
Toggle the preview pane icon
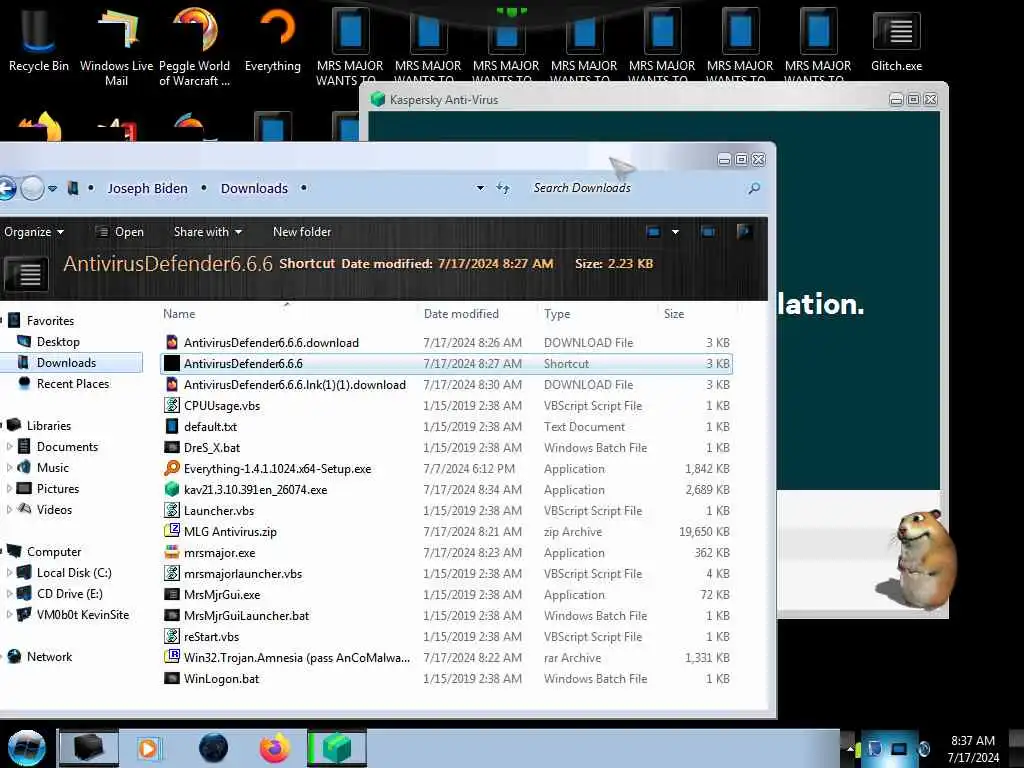[707, 232]
